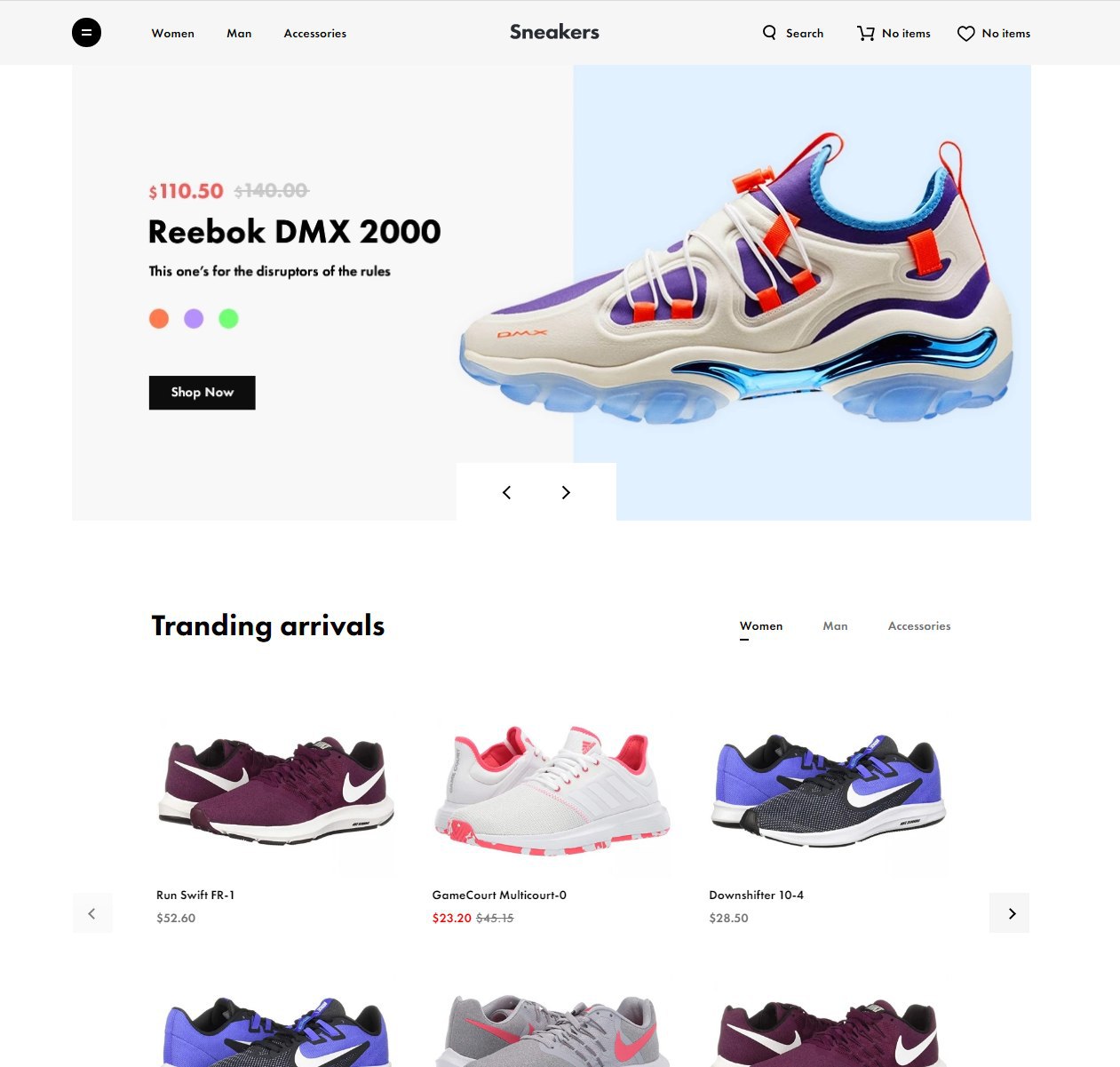The height and width of the screenshot is (1067, 1120).
Task: Open Women in top navigation
Action: click(172, 34)
